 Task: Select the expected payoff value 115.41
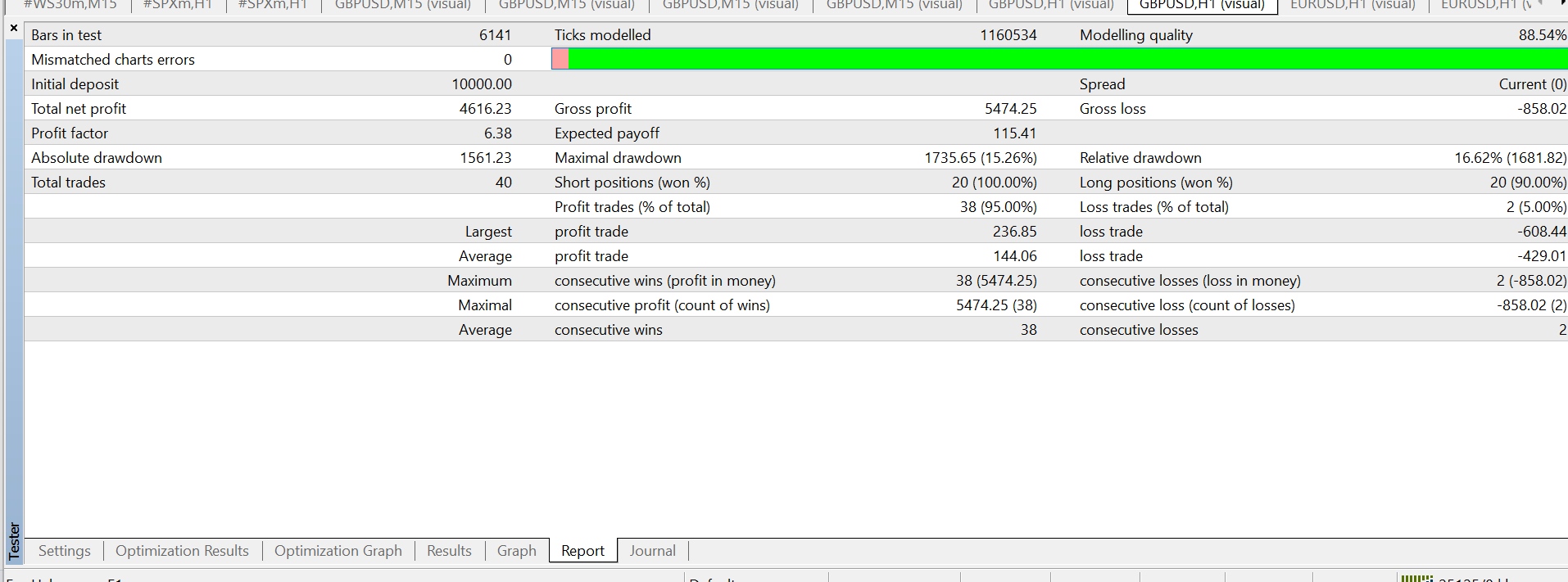1015,133
